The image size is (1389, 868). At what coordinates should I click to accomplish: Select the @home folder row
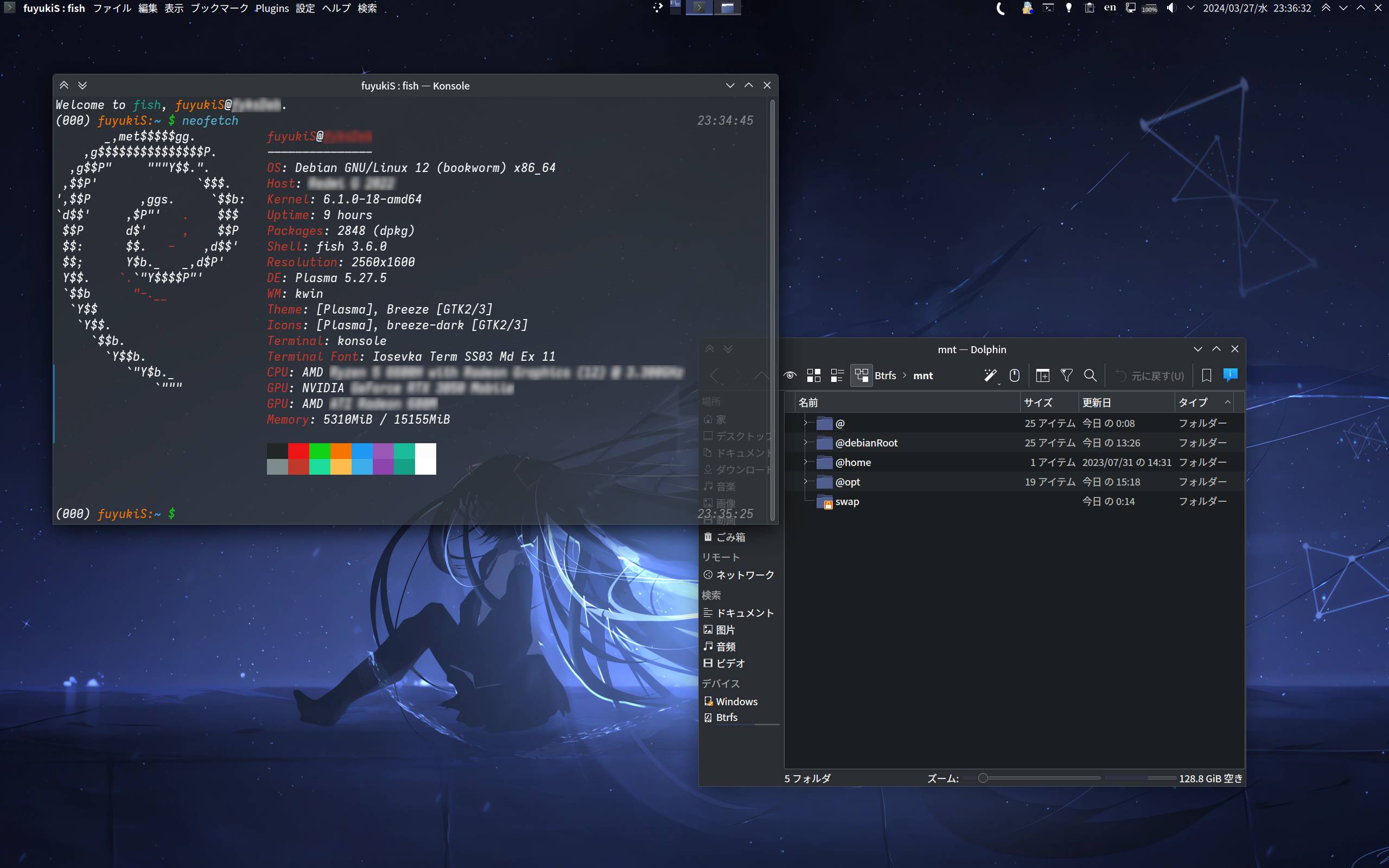1014,462
